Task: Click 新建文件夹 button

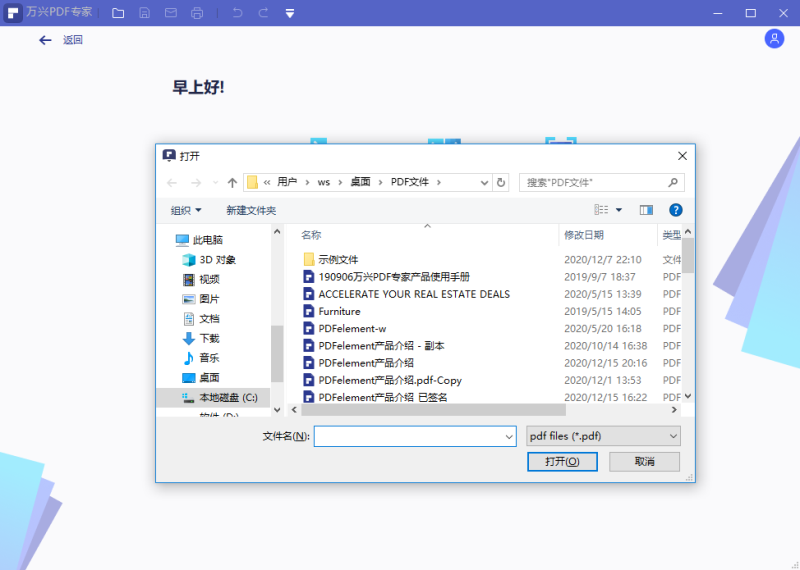Action: click(251, 210)
